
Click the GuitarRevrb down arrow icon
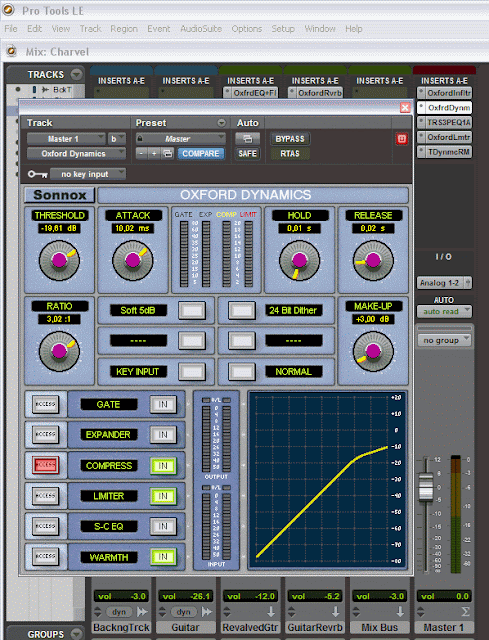(336, 611)
